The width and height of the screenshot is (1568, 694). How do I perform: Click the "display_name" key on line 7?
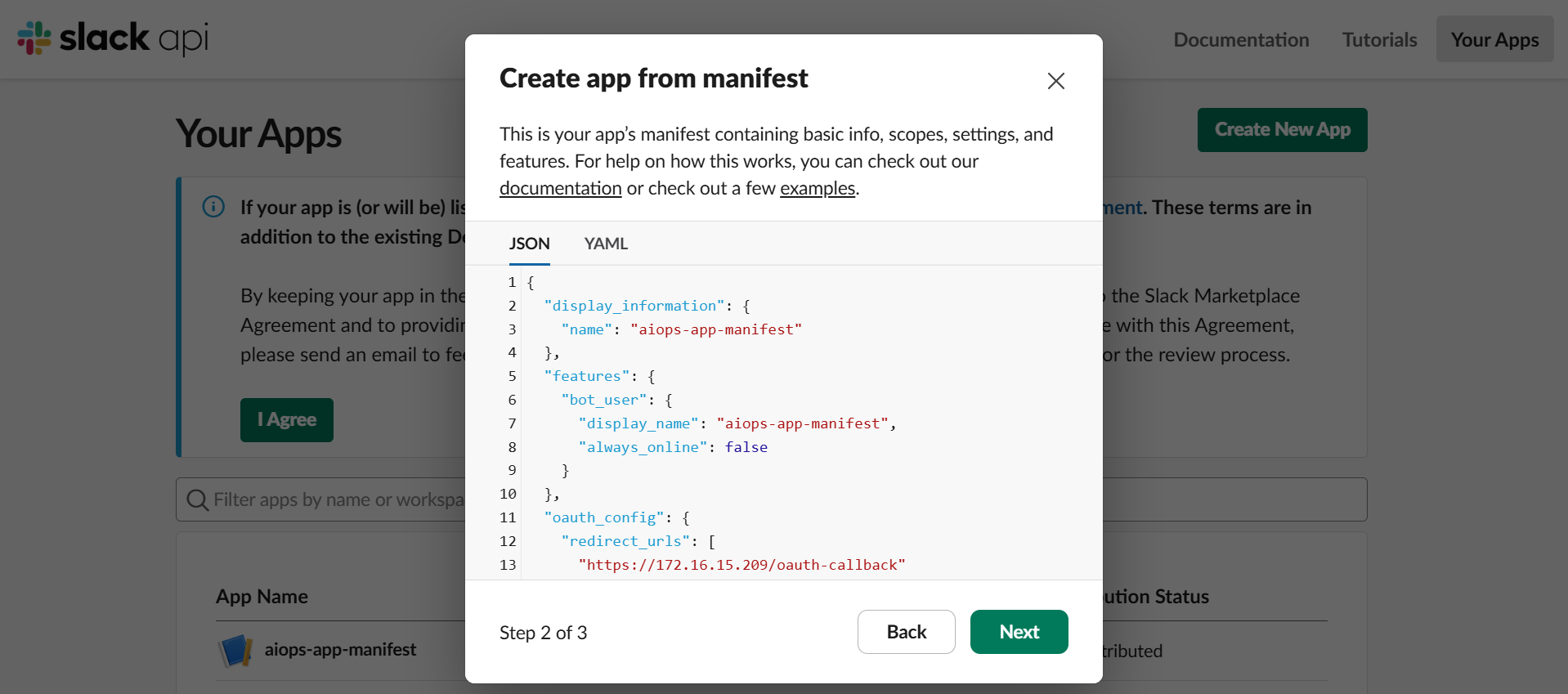(638, 423)
